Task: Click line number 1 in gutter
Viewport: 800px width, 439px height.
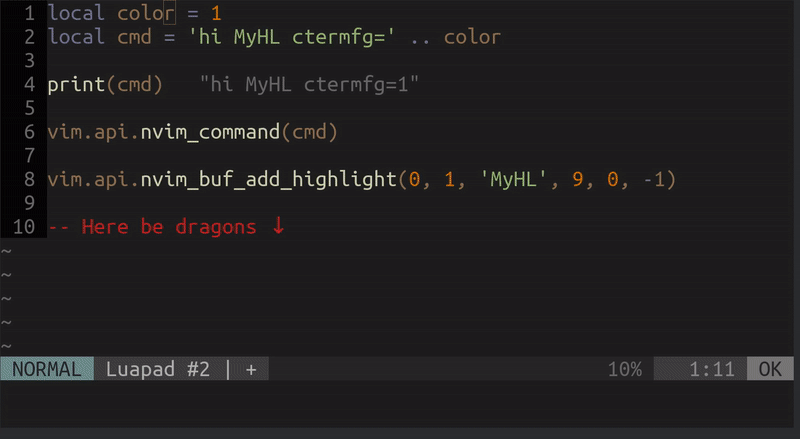Action: (30, 13)
